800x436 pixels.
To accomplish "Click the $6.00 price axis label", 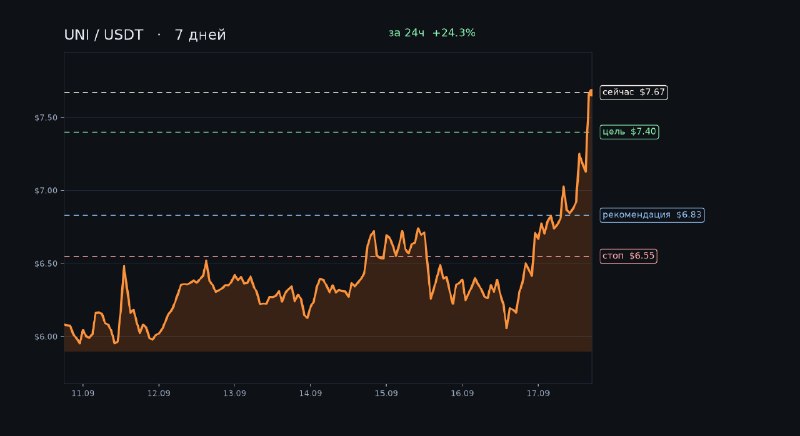I will coord(46,337).
